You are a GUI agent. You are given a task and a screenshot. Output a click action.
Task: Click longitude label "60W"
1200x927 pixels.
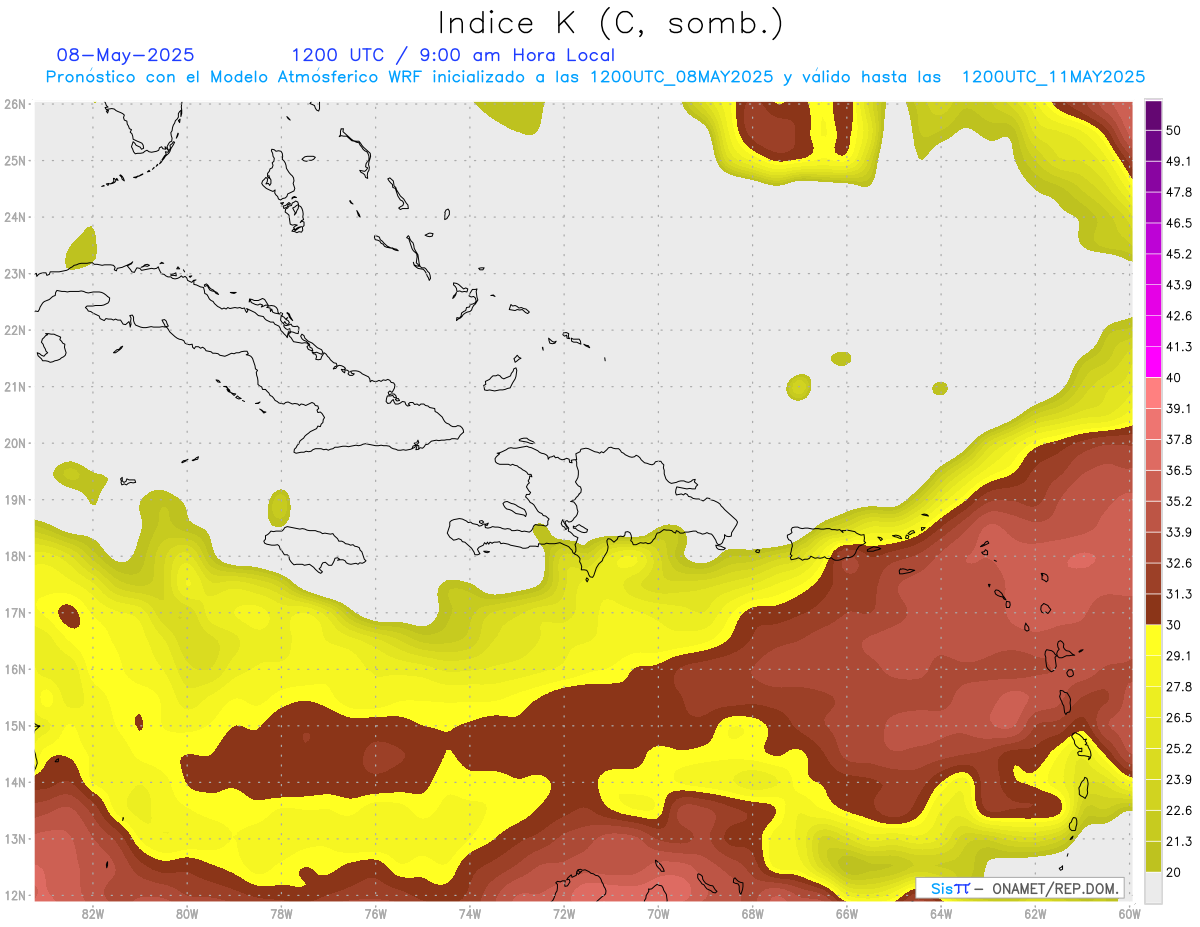(1129, 913)
